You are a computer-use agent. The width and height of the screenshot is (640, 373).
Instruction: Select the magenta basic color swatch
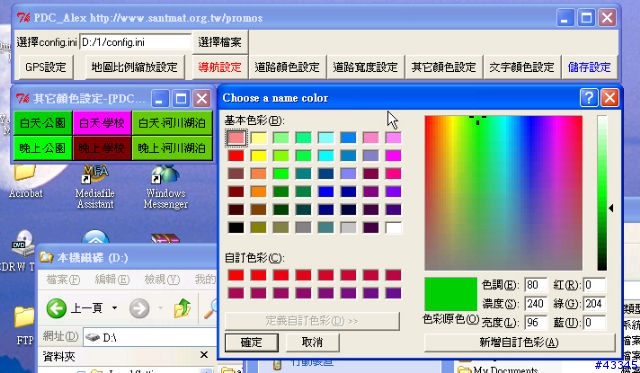tap(393, 155)
